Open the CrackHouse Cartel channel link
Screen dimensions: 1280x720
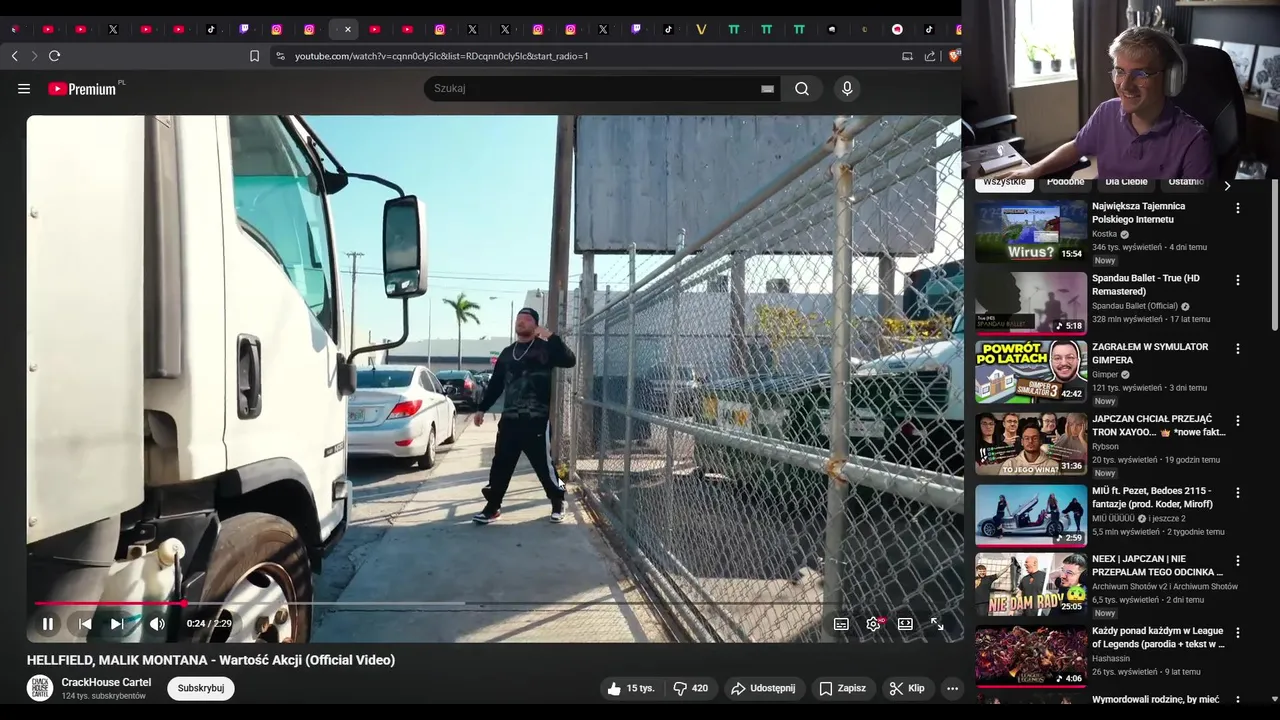[x=106, y=682]
